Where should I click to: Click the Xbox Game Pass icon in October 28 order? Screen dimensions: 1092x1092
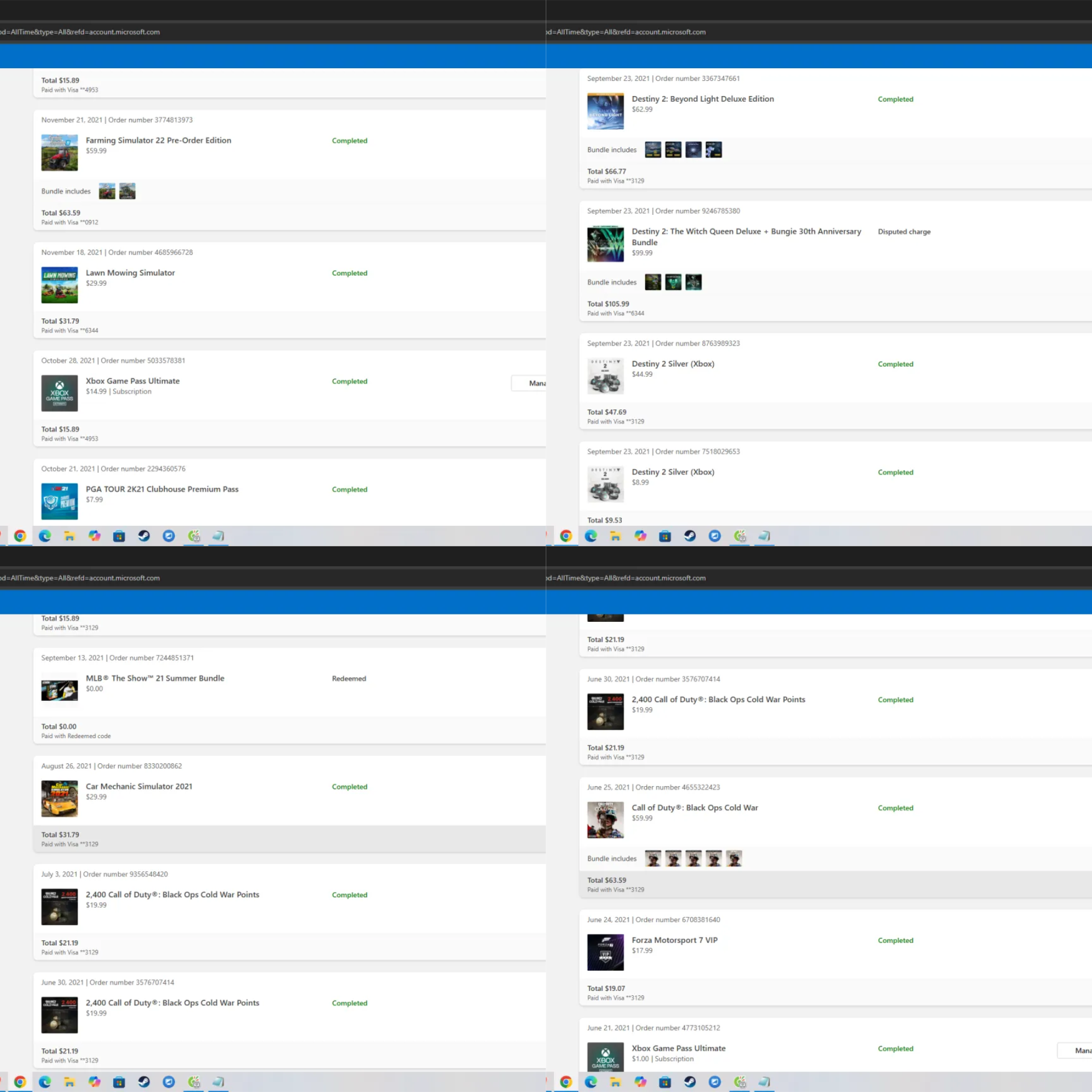[59, 393]
